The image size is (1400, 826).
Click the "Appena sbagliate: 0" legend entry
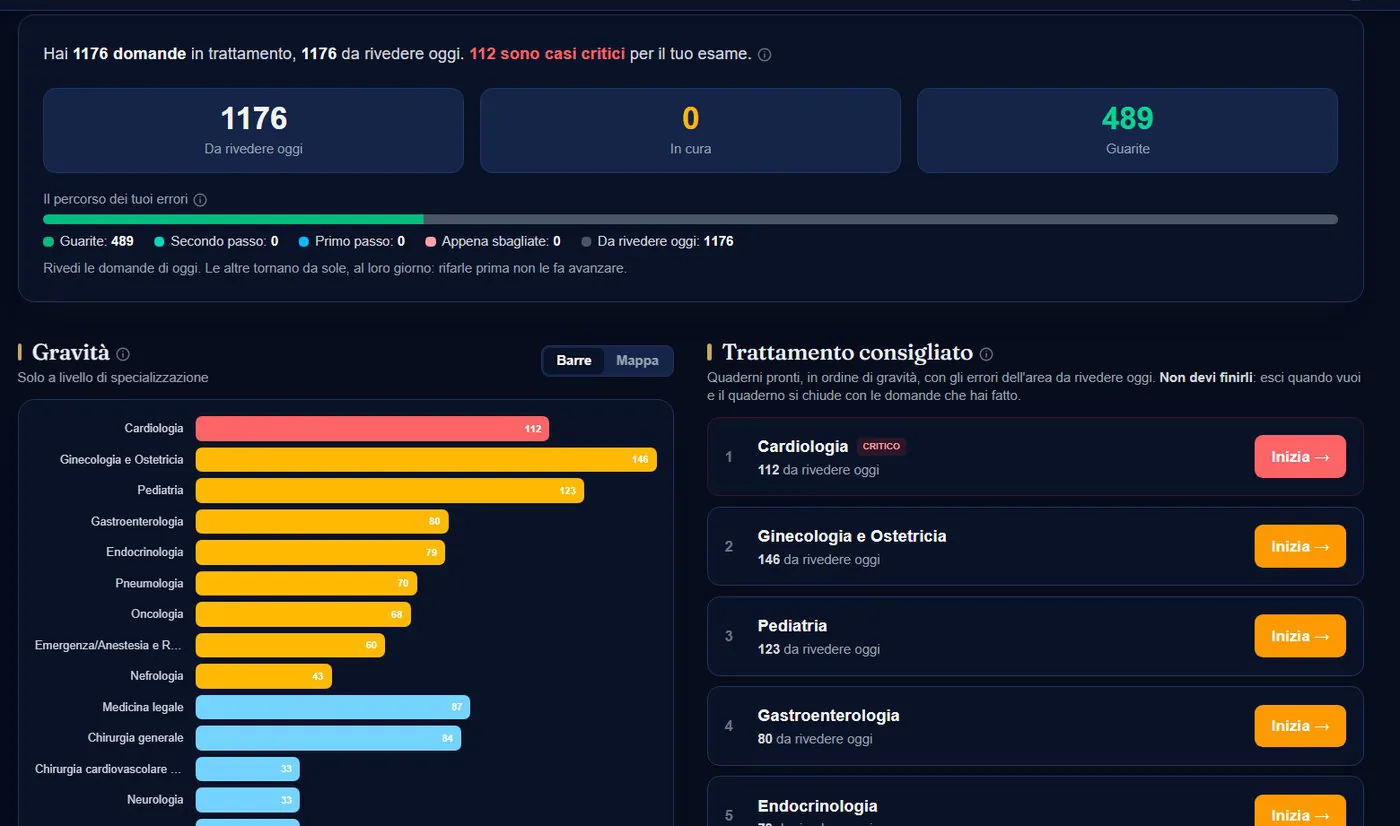(x=493, y=241)
